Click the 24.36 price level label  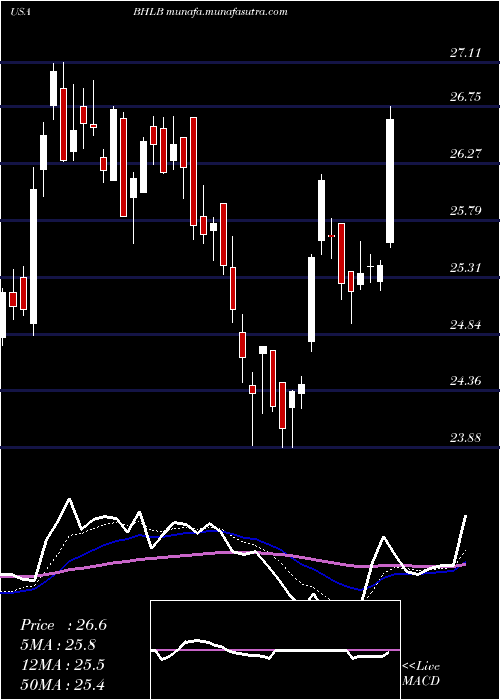click(465, 381)
